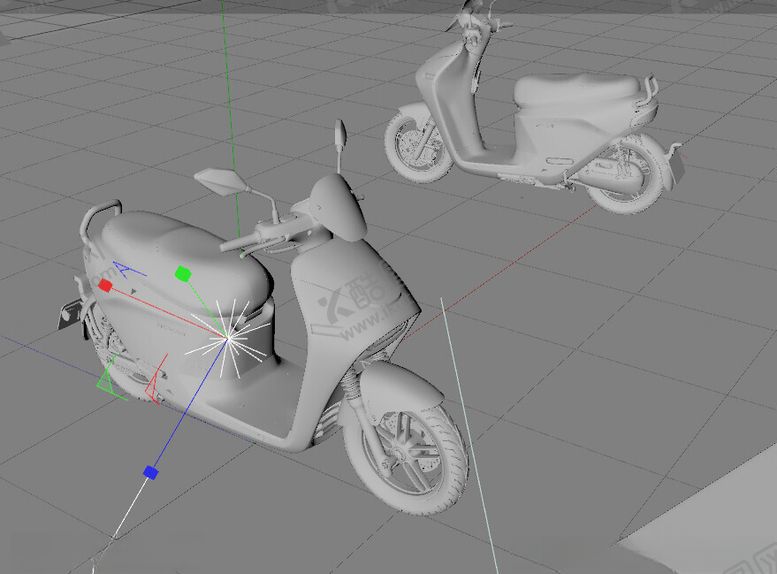Select the background scooter's rear wheel

[x=627, y=175]
